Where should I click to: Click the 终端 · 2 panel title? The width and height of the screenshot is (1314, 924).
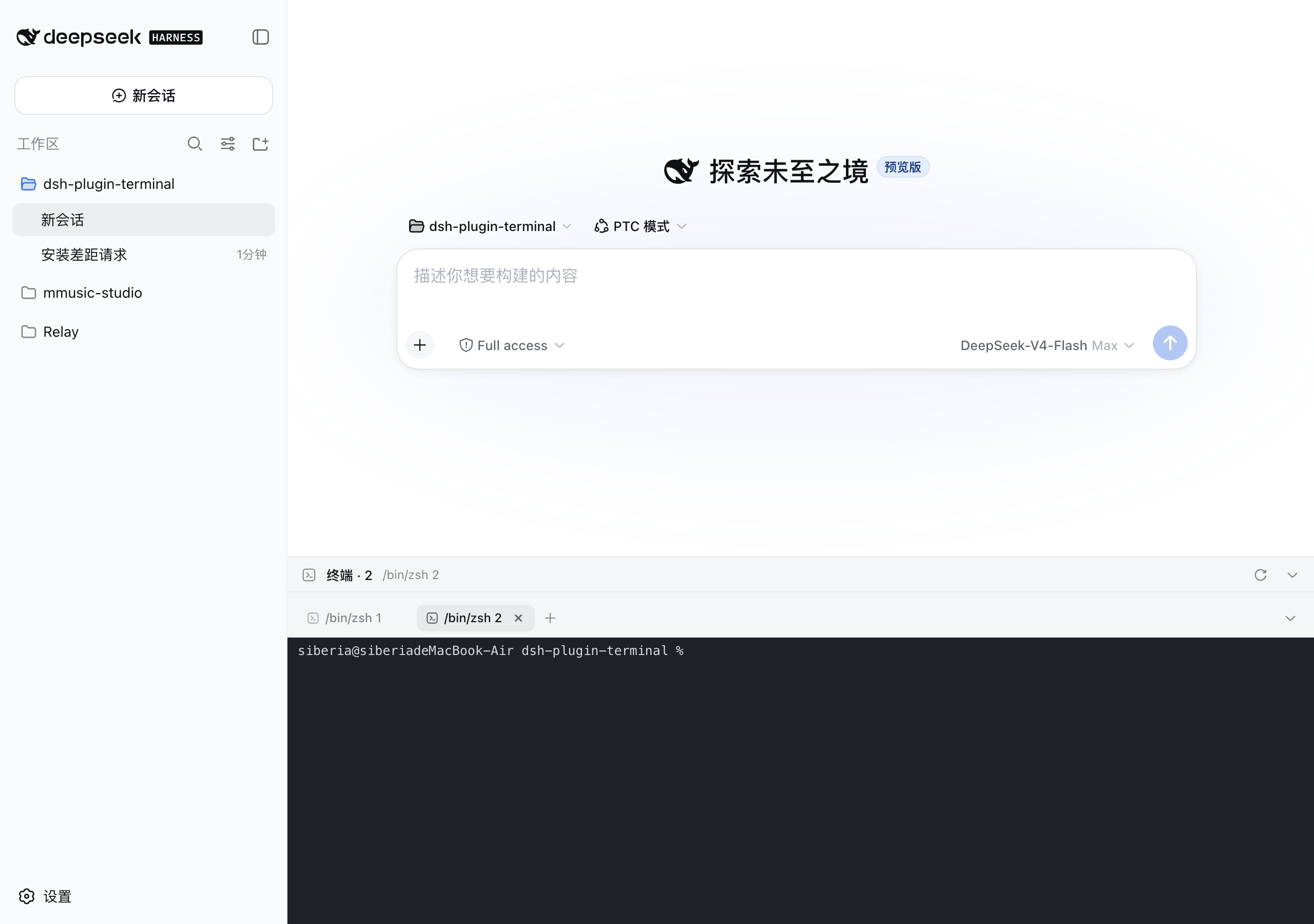click(x=349, y=575)
